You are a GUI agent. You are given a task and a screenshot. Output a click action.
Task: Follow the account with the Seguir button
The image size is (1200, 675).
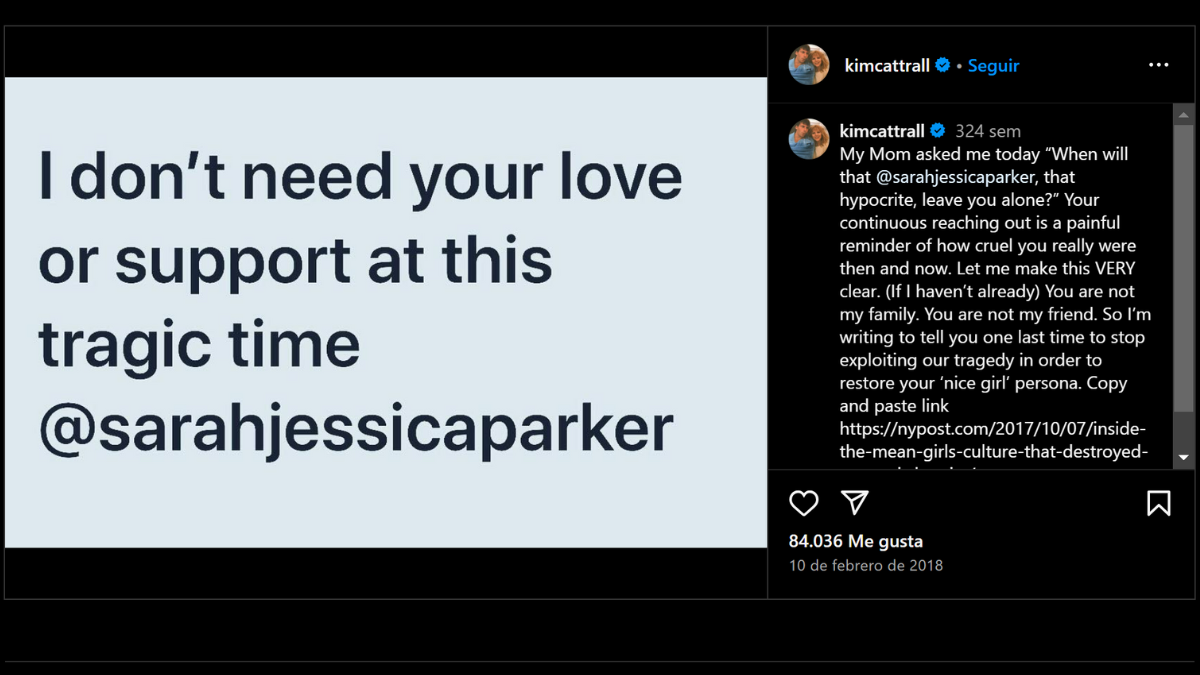click(x=993, y=65)
